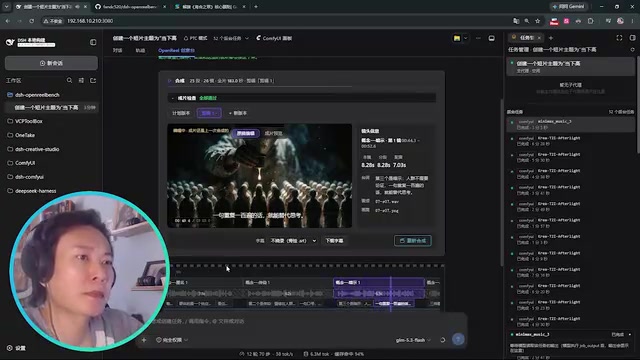Collapse the left sidebar with the panel icon
The image size is (640, 360).
[x=93, y=42]
